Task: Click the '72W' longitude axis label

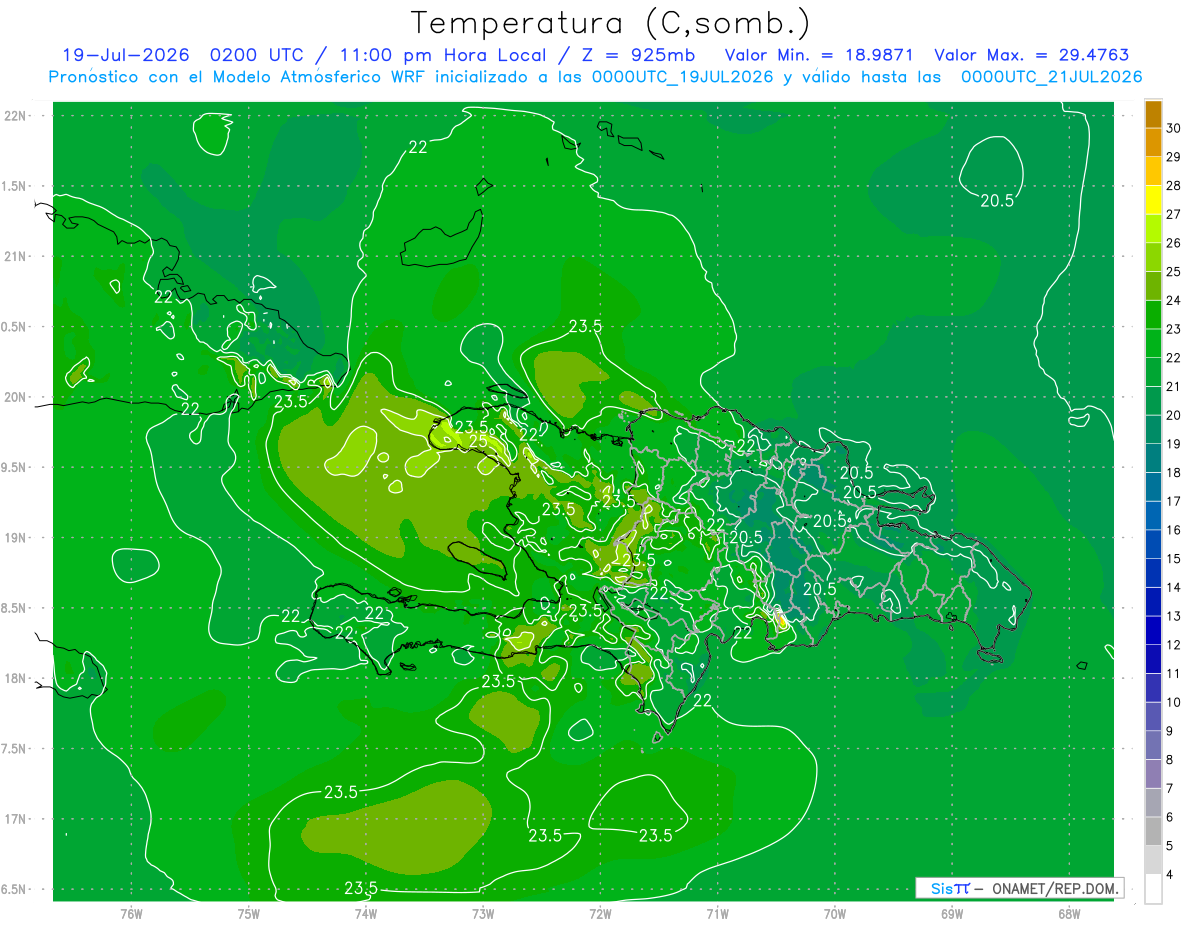Action: [x=600, y=914]
